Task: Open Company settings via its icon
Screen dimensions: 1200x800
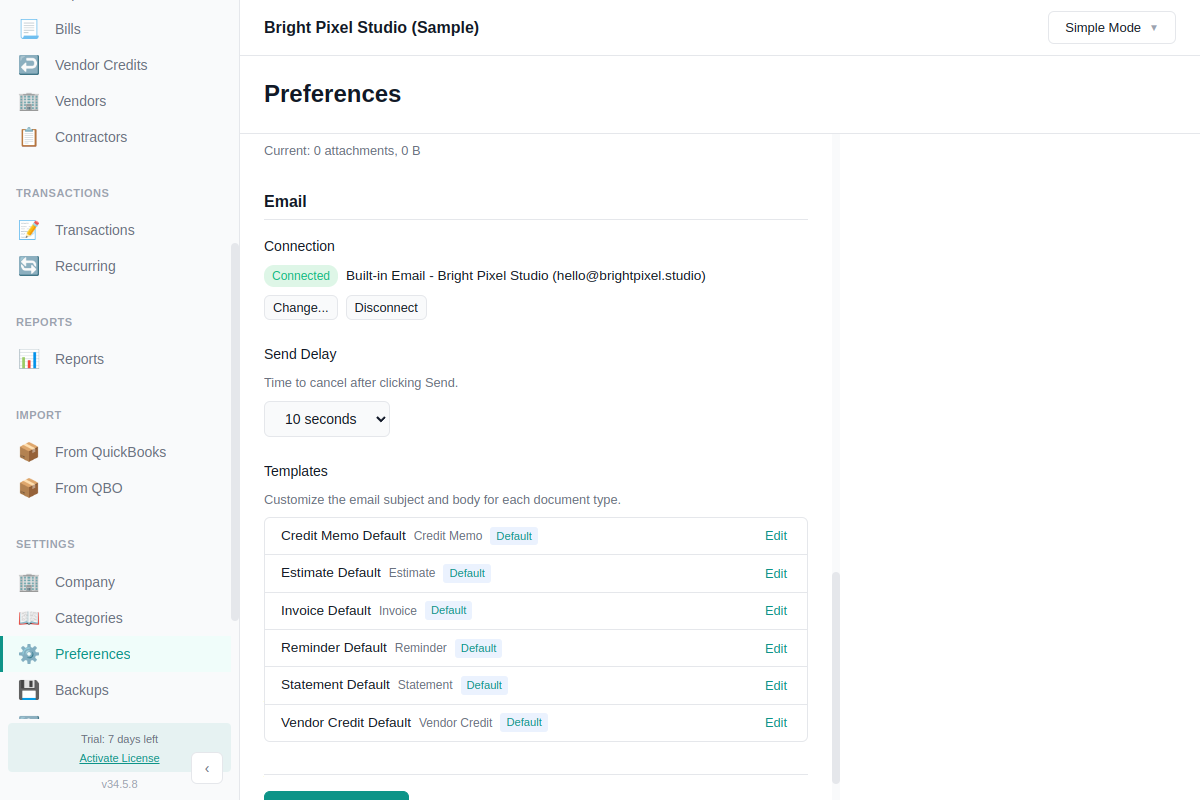Action: point(28,581)
